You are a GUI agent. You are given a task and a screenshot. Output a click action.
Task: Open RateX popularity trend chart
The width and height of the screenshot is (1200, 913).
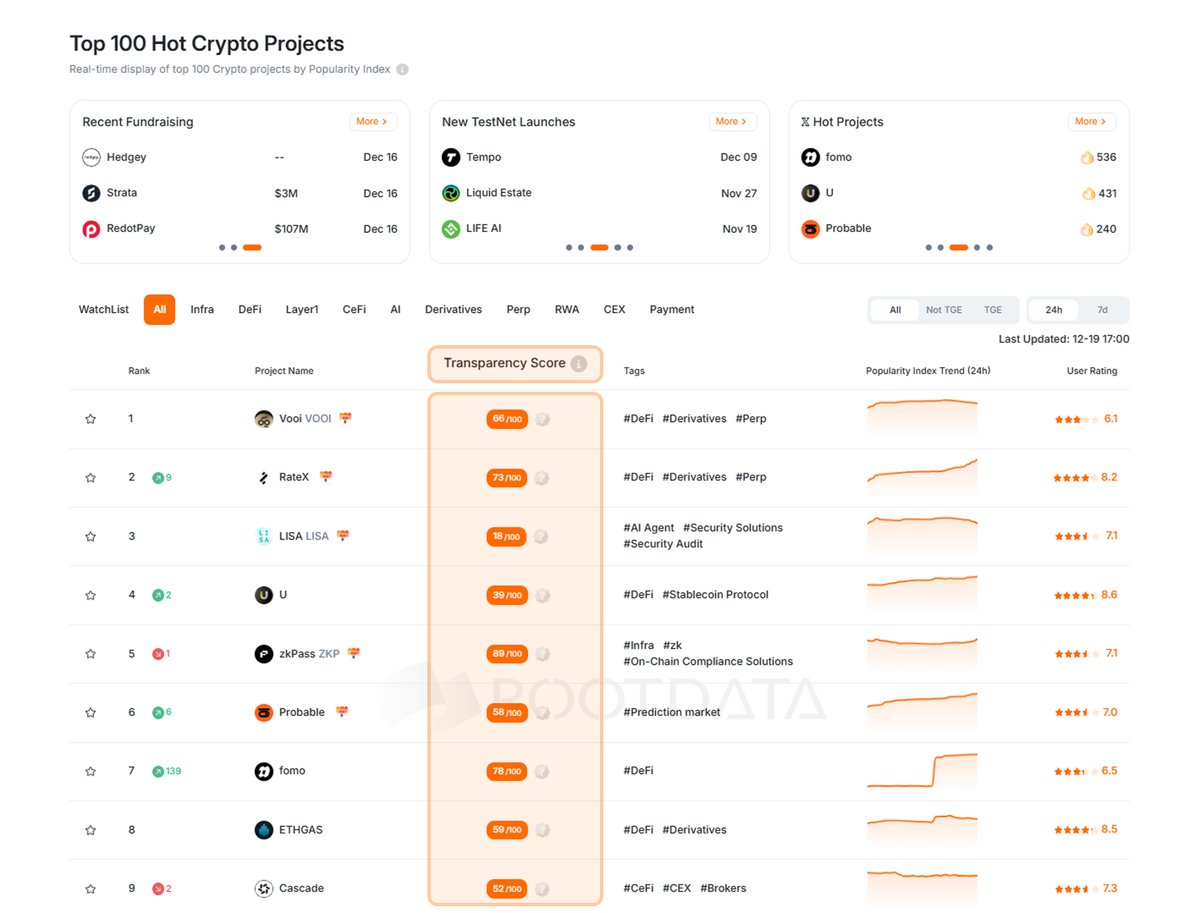[x=922, y=477]
